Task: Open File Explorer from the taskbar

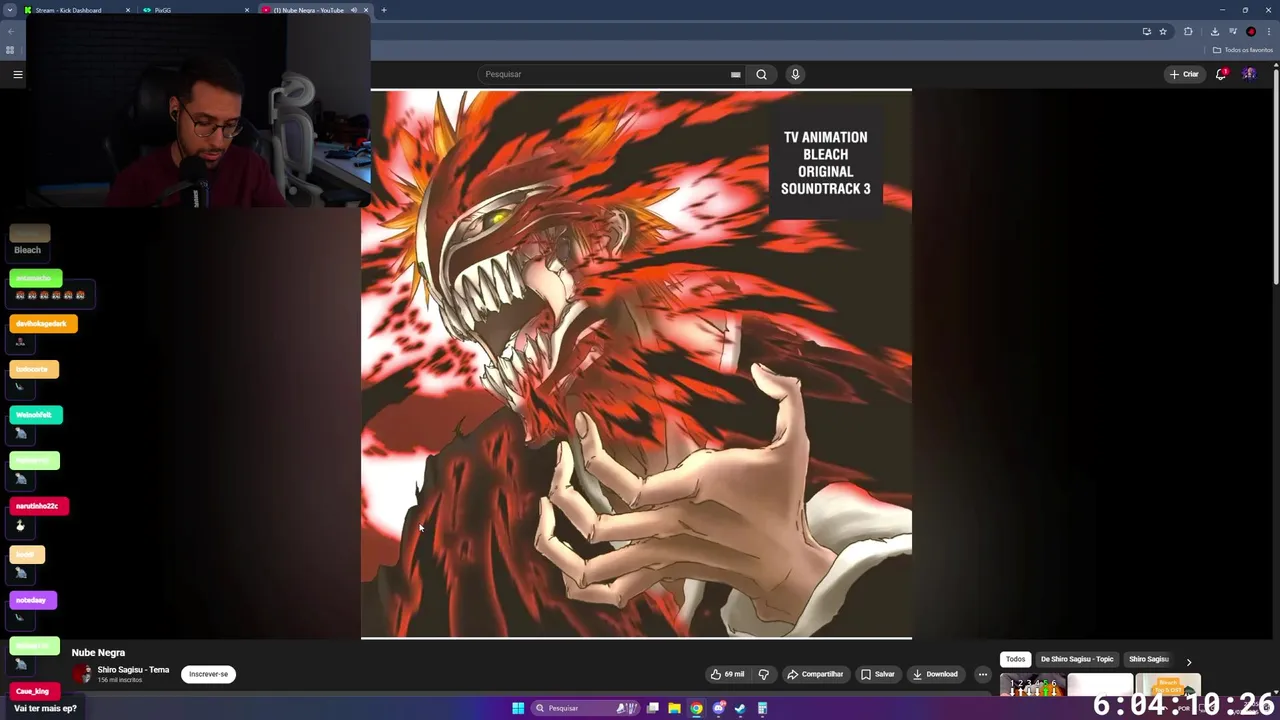Action: click(674, 708)
